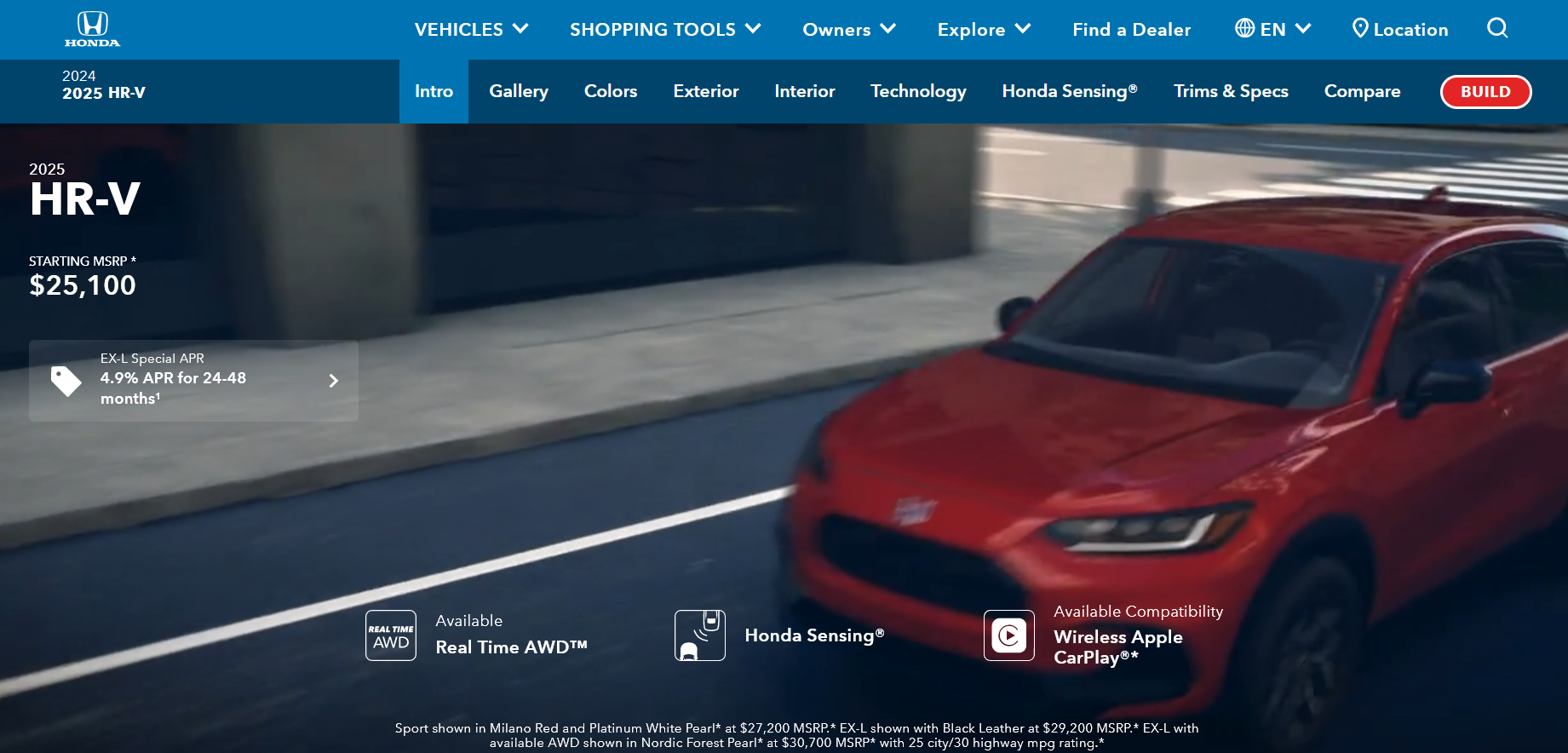Click the Real Time AWD™ feature text
Screen dimensions: 1568x753
(x=511, y=647)
